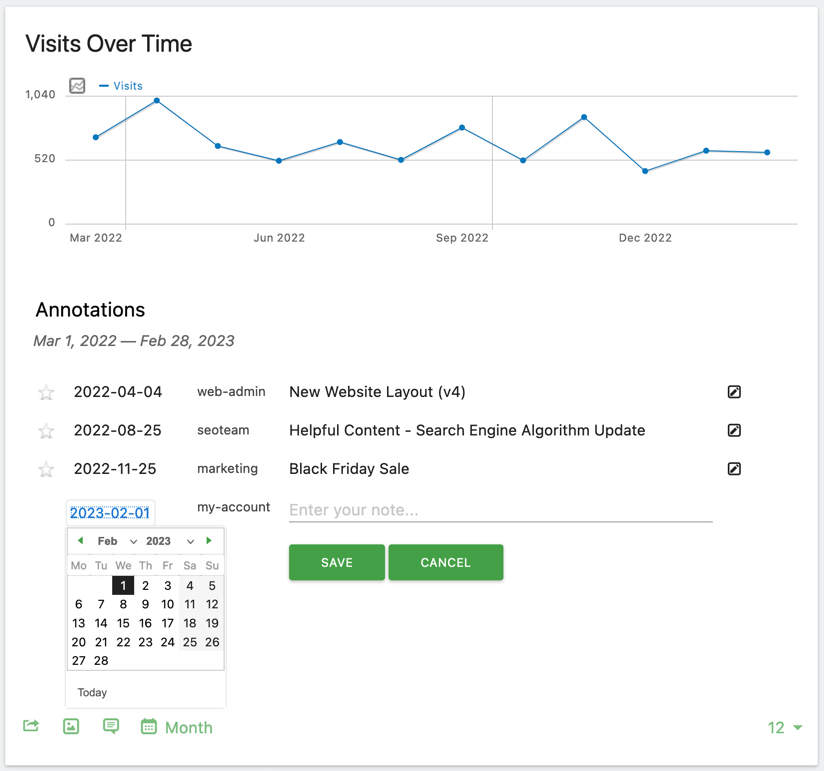Click the export as image icon

(71, 726)
